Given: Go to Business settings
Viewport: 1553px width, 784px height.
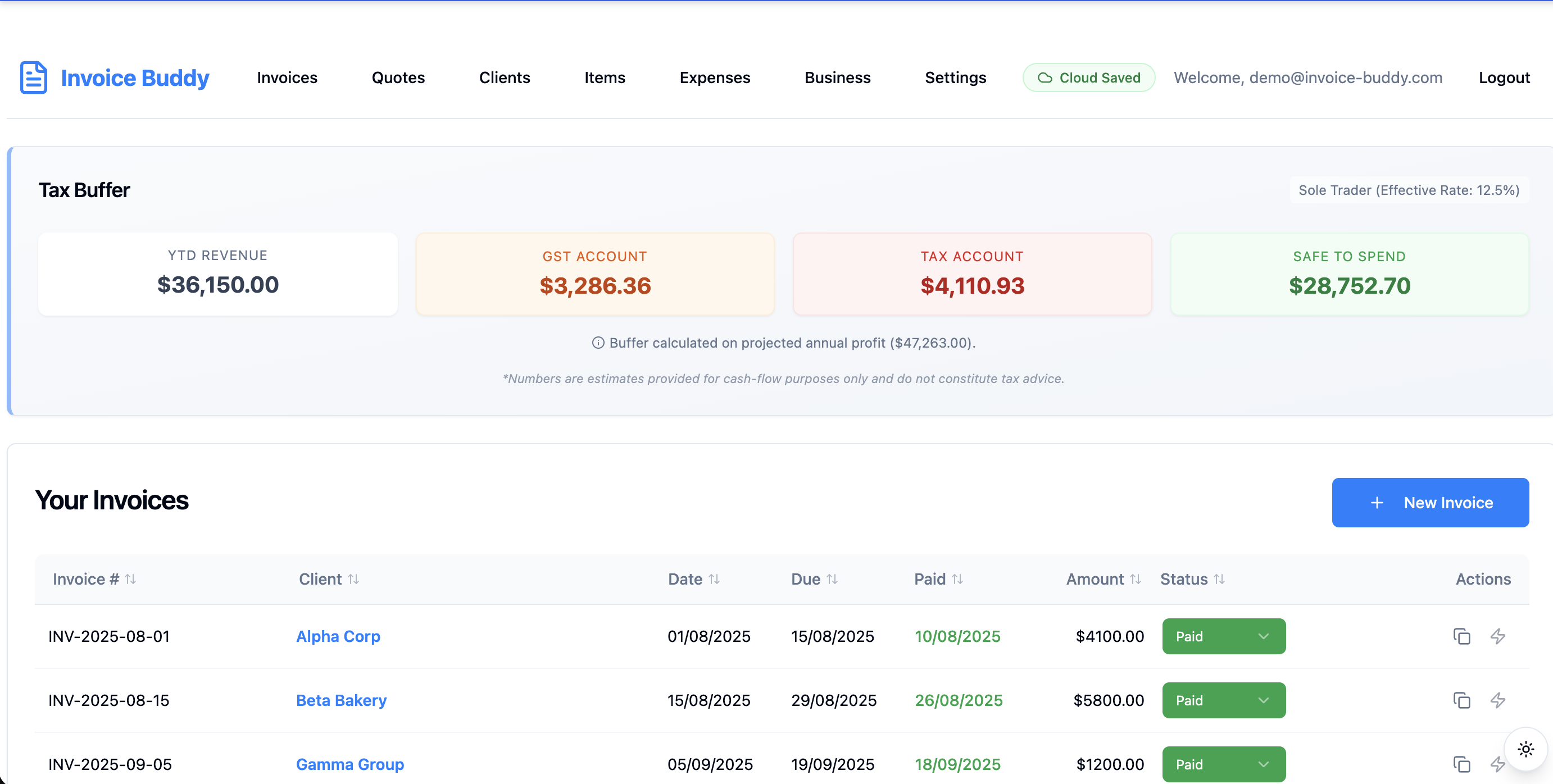Looking at the screenshot, I should coord(837,78).
